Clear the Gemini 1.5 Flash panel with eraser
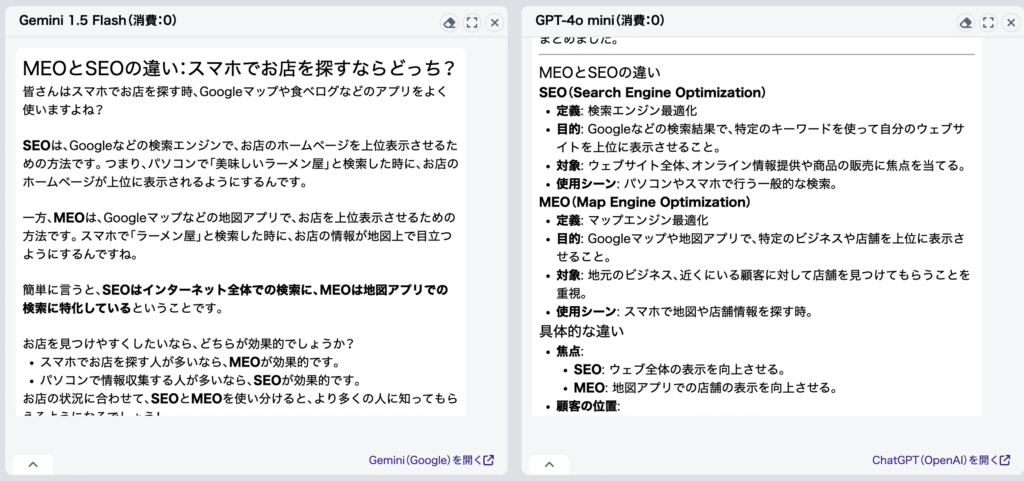This screenshot has width=1024, height=481. pyautogui.click(x=449, y=23)
